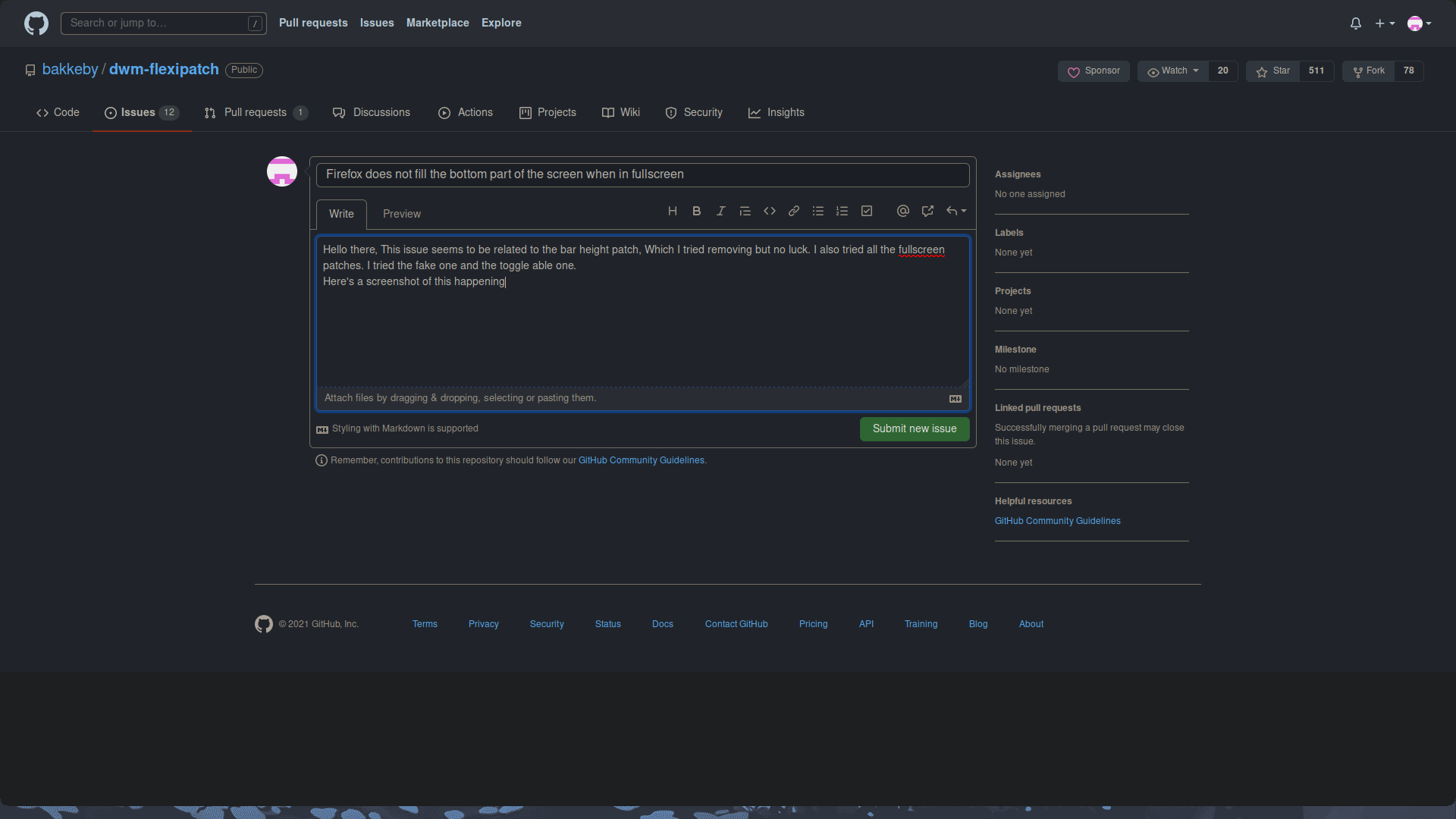Star the dwm-flexipatch repository
Image resolution: width=1456 pixels, height=819 pixels.
(1273, 71)
